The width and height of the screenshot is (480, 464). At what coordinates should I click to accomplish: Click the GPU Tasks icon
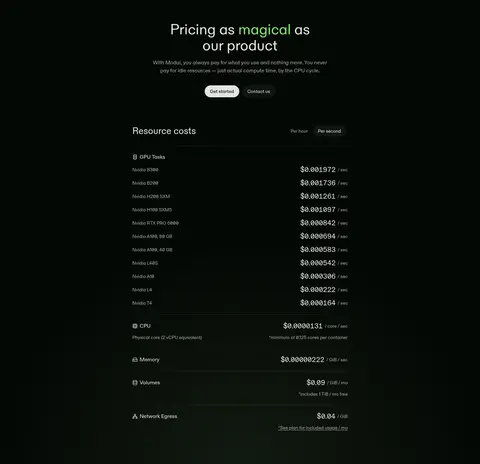click(135, 157)
